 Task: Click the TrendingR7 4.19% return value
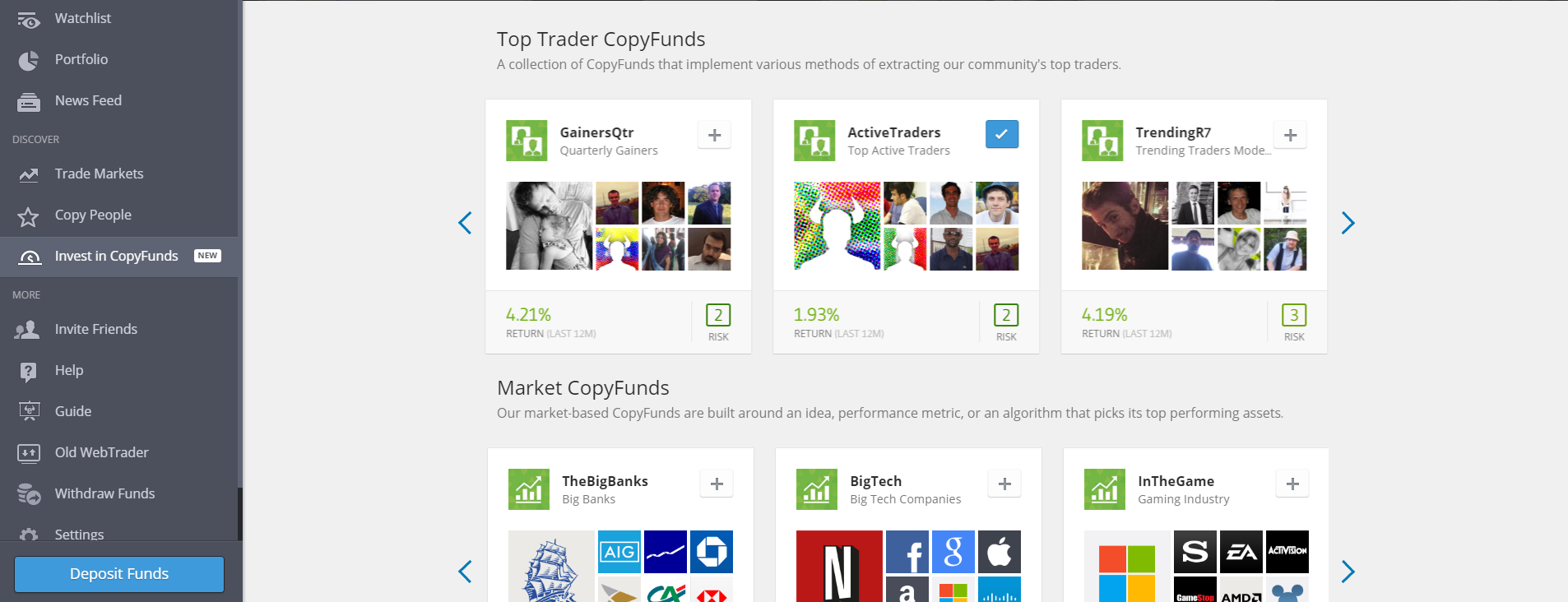pos(1104,315)
